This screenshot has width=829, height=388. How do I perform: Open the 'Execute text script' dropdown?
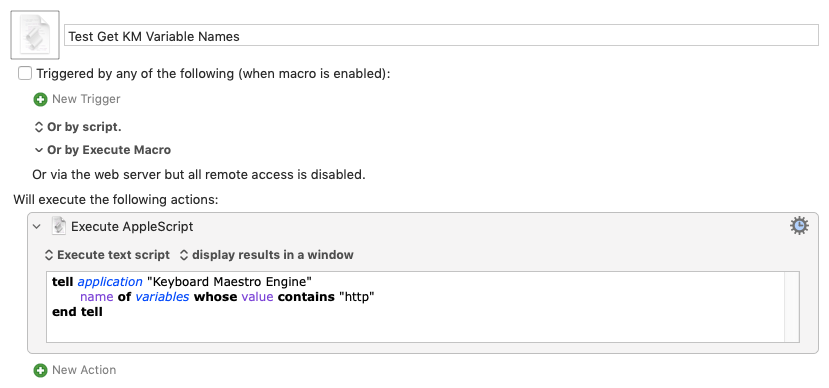pyautogui.click(x=107, y=255)
